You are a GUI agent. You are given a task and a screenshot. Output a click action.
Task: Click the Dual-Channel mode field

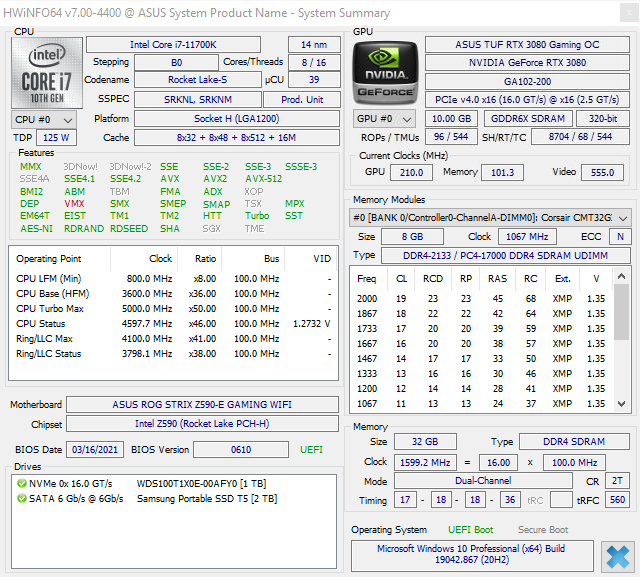pos(483,481)
